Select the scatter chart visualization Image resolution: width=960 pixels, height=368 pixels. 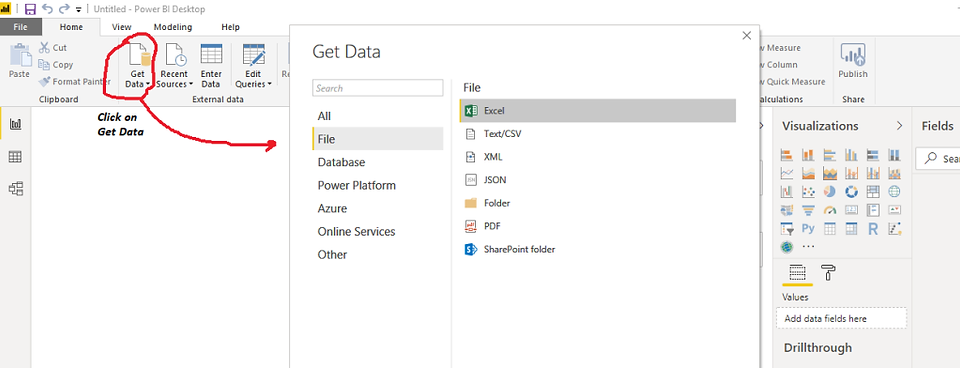pyautogui.click(x=808, y=192)
